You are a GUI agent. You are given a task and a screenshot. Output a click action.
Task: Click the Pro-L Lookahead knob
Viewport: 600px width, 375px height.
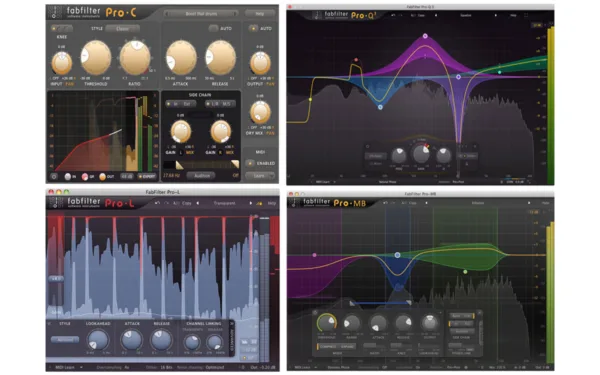pyautogui.click(x=98, y=339)
